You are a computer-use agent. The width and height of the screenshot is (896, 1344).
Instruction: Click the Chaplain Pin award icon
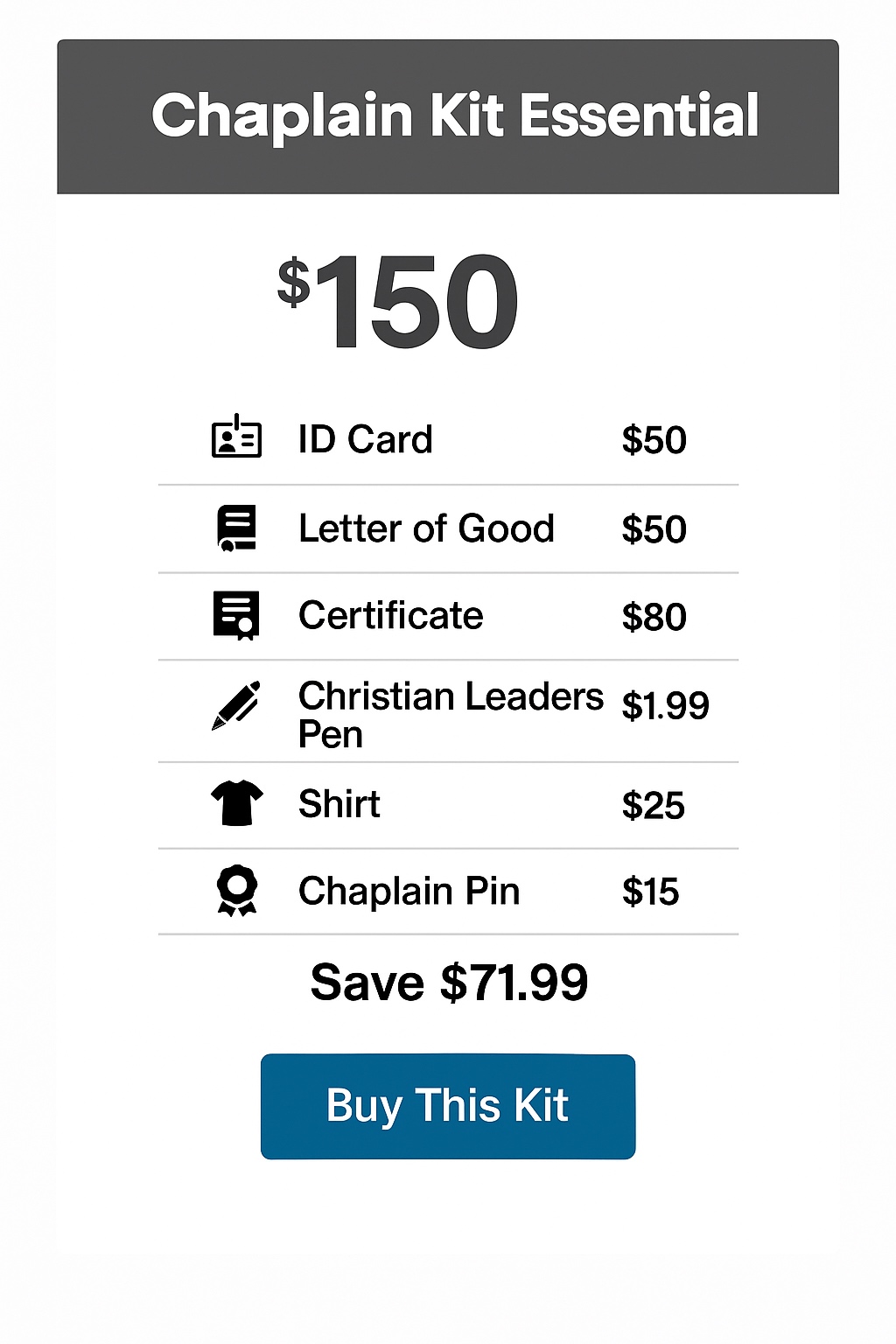[236, 891]
